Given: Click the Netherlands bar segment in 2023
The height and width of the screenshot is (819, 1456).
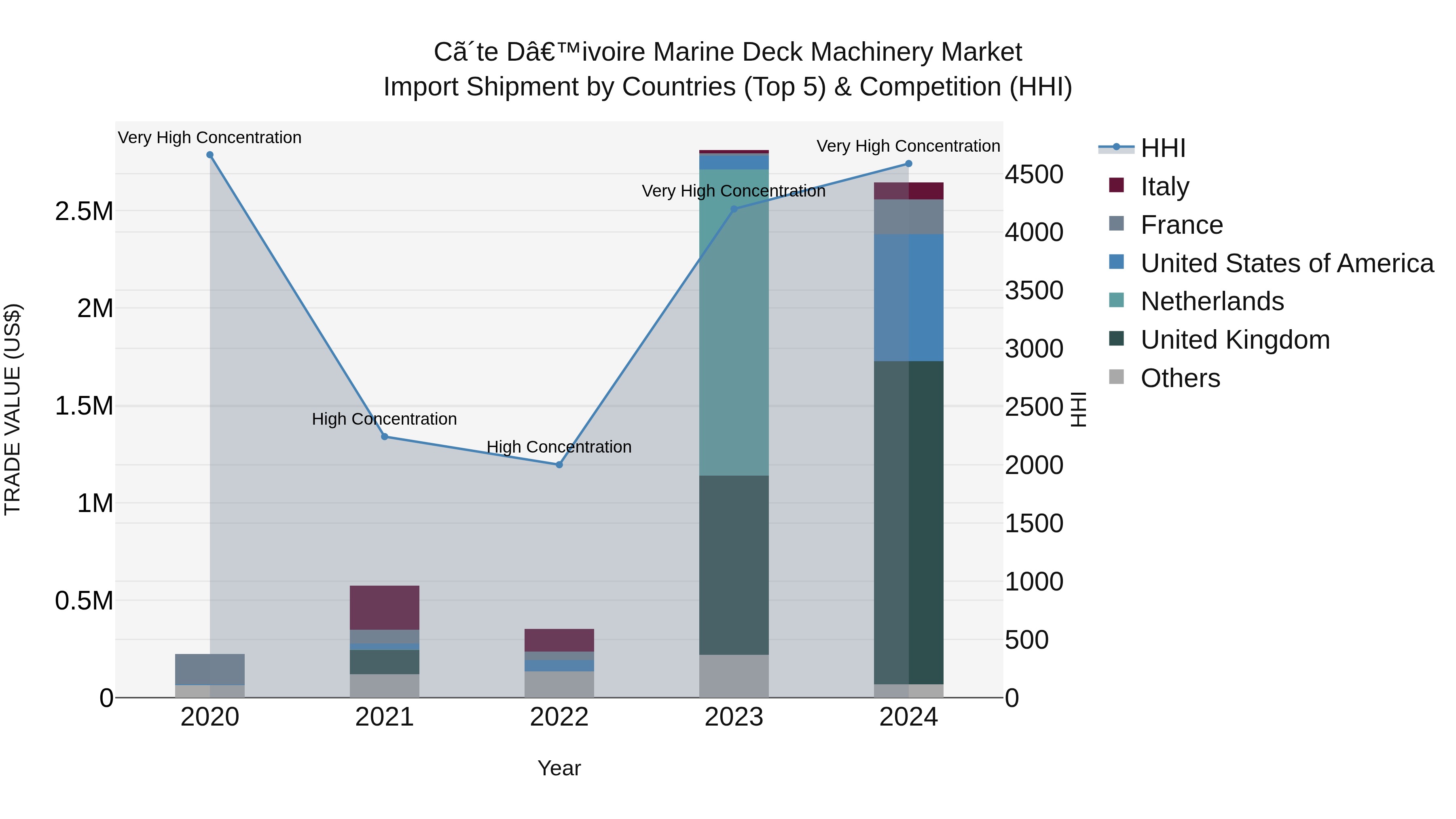Looking at the screenshot, I should point(734,322).
